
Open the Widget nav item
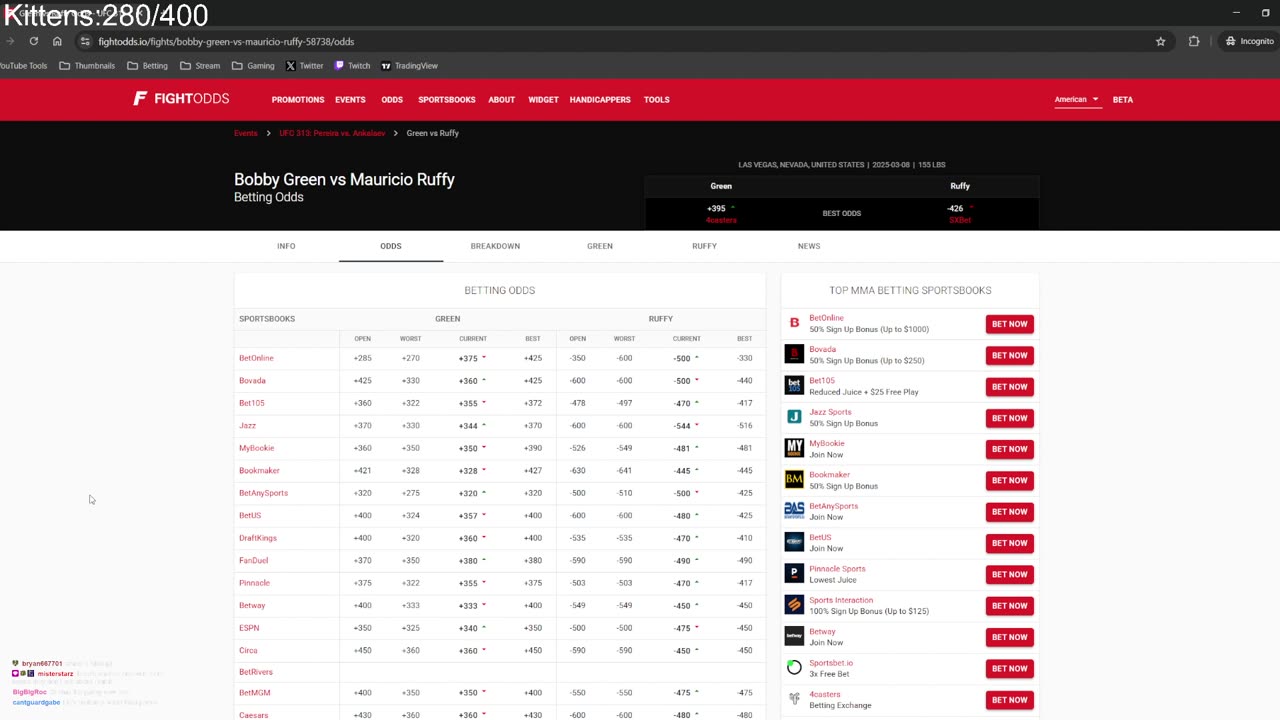click(543, 99)
